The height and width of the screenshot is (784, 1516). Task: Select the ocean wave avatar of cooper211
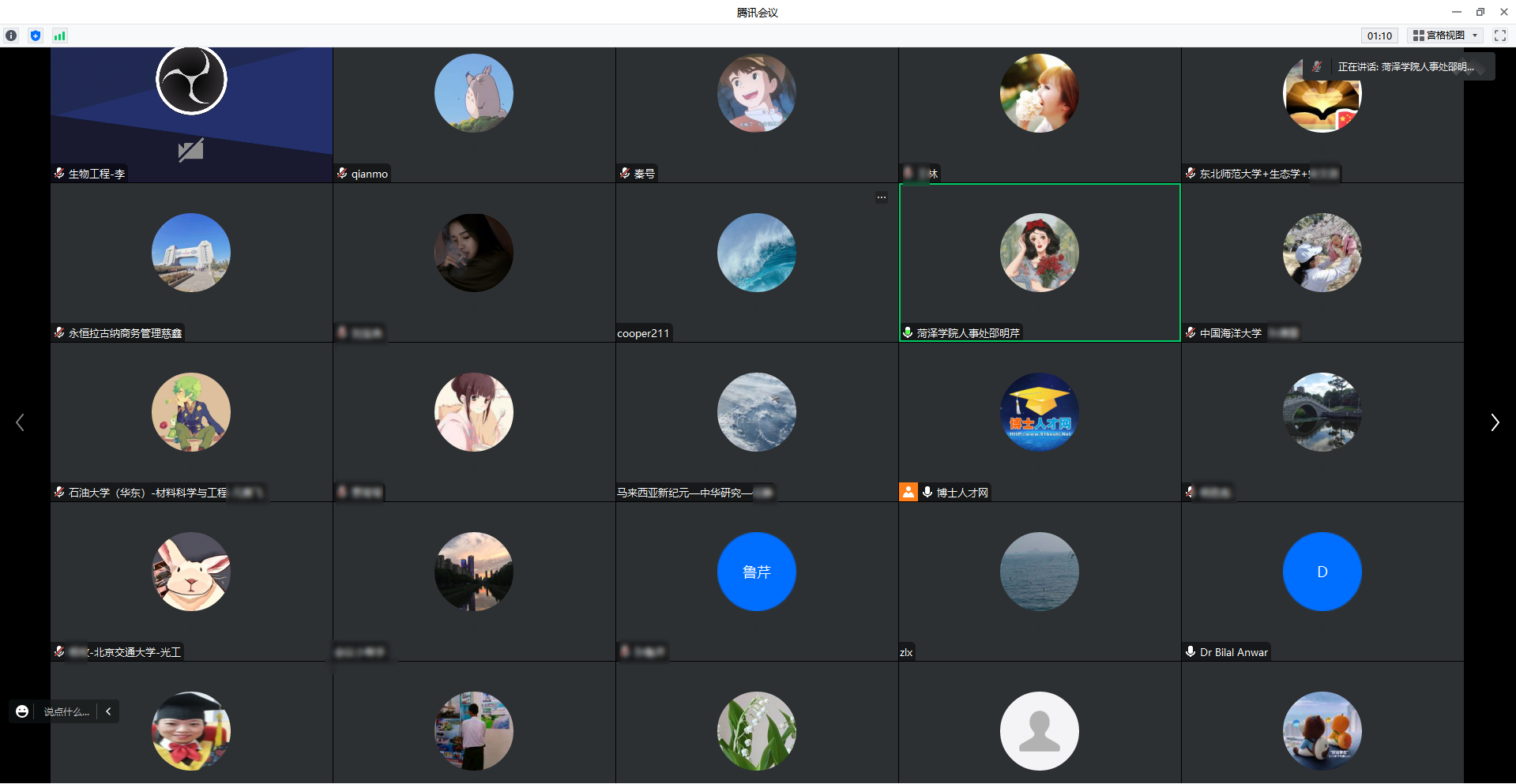[x=757, y=253]
